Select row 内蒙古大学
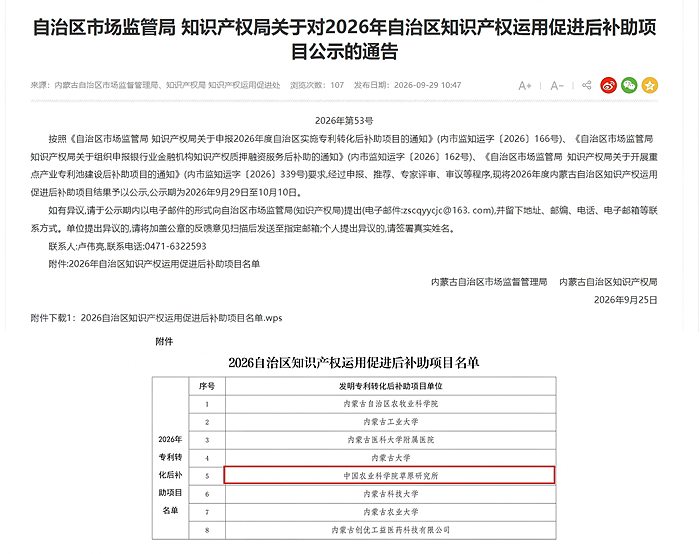Image resolution: width=700 pixels, height=554 pixels. (x=391, y=458)
